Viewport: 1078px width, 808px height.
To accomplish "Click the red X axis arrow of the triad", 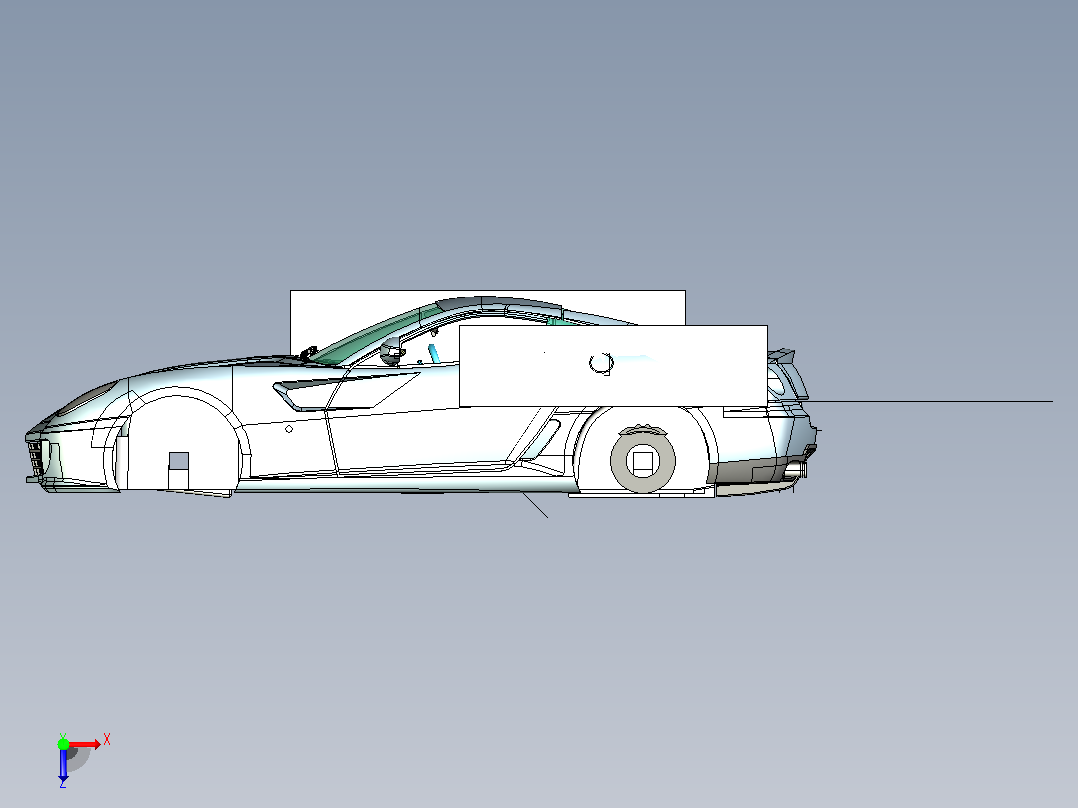I will click(x=85, y=744).
